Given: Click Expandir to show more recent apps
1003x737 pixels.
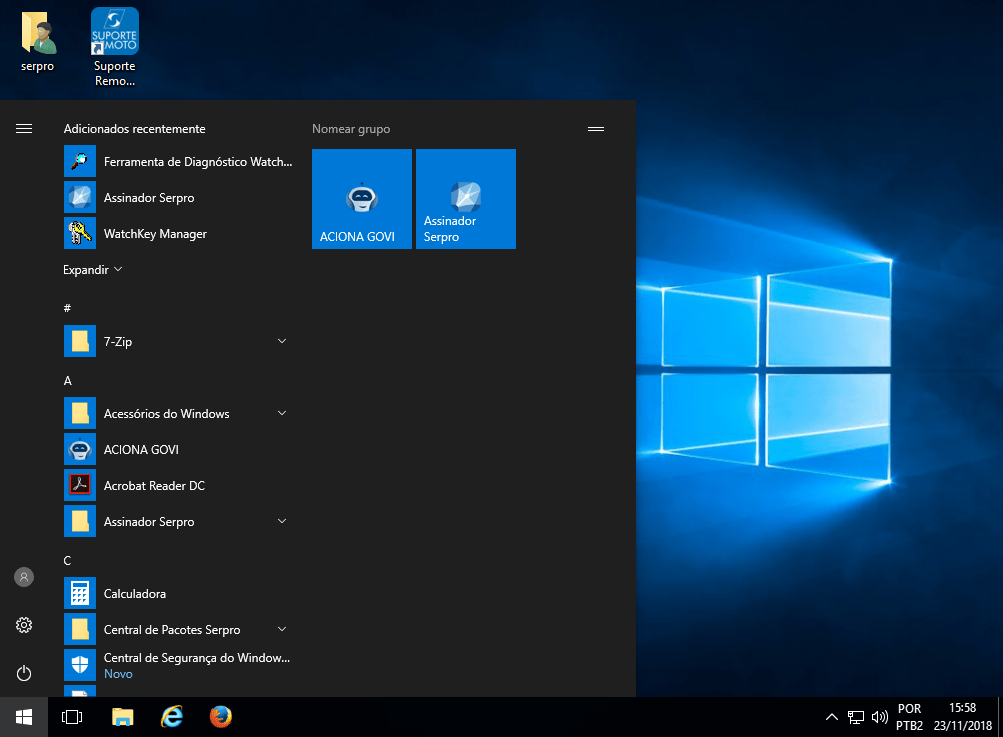Looking at the screenshot, I should pyautogui.click(x=92, y=270).
